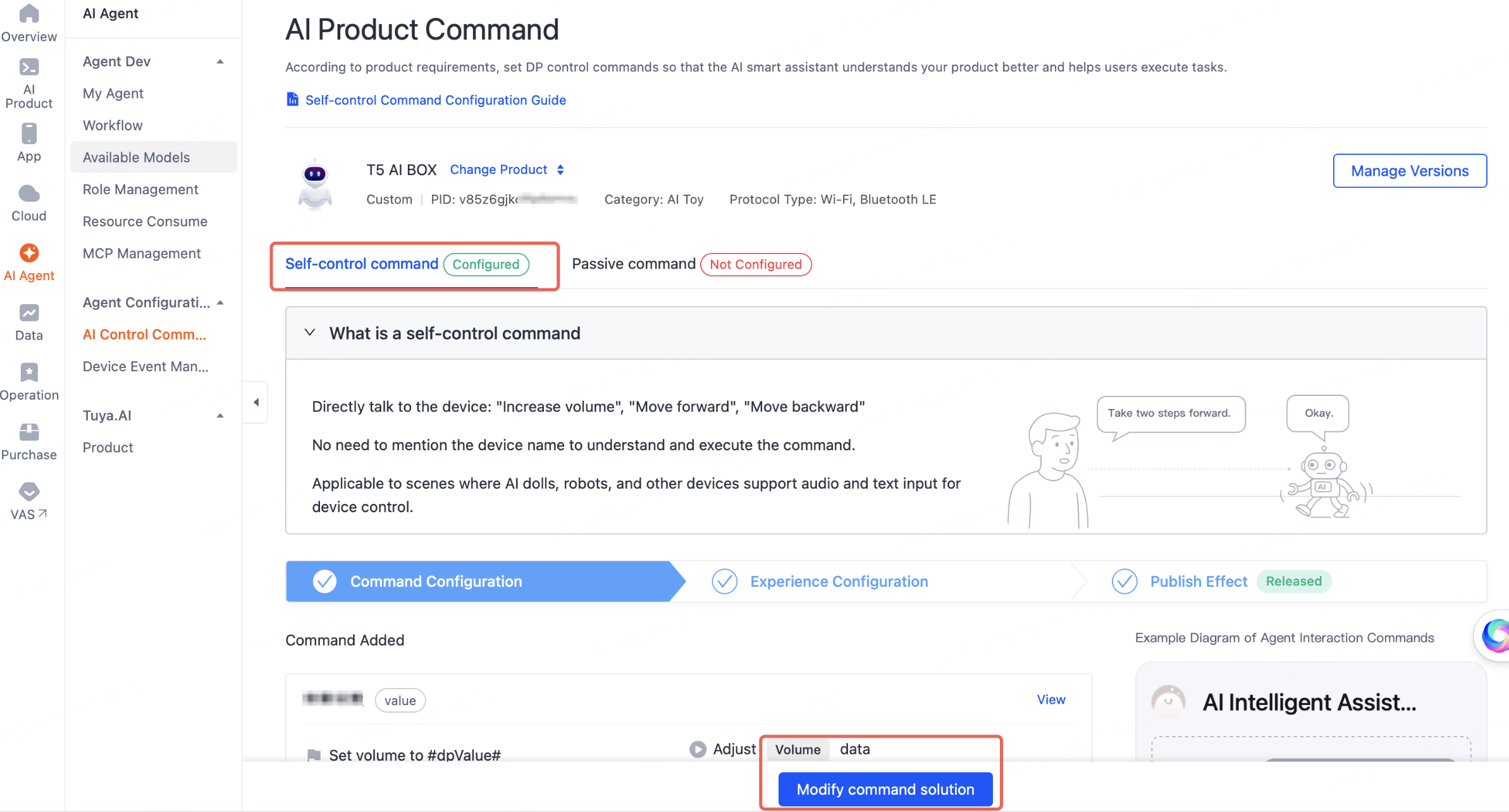Switch to the Passive command tab
This screenshot has width=1509, height=812.
point(633,264)
